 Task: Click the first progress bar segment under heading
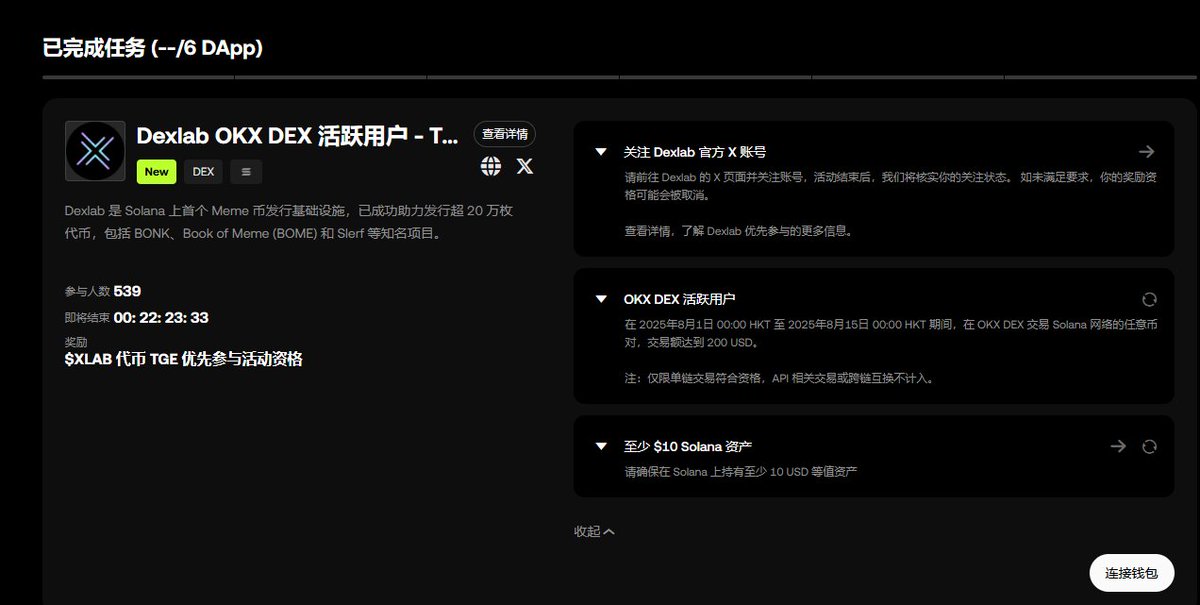[138, 76]
